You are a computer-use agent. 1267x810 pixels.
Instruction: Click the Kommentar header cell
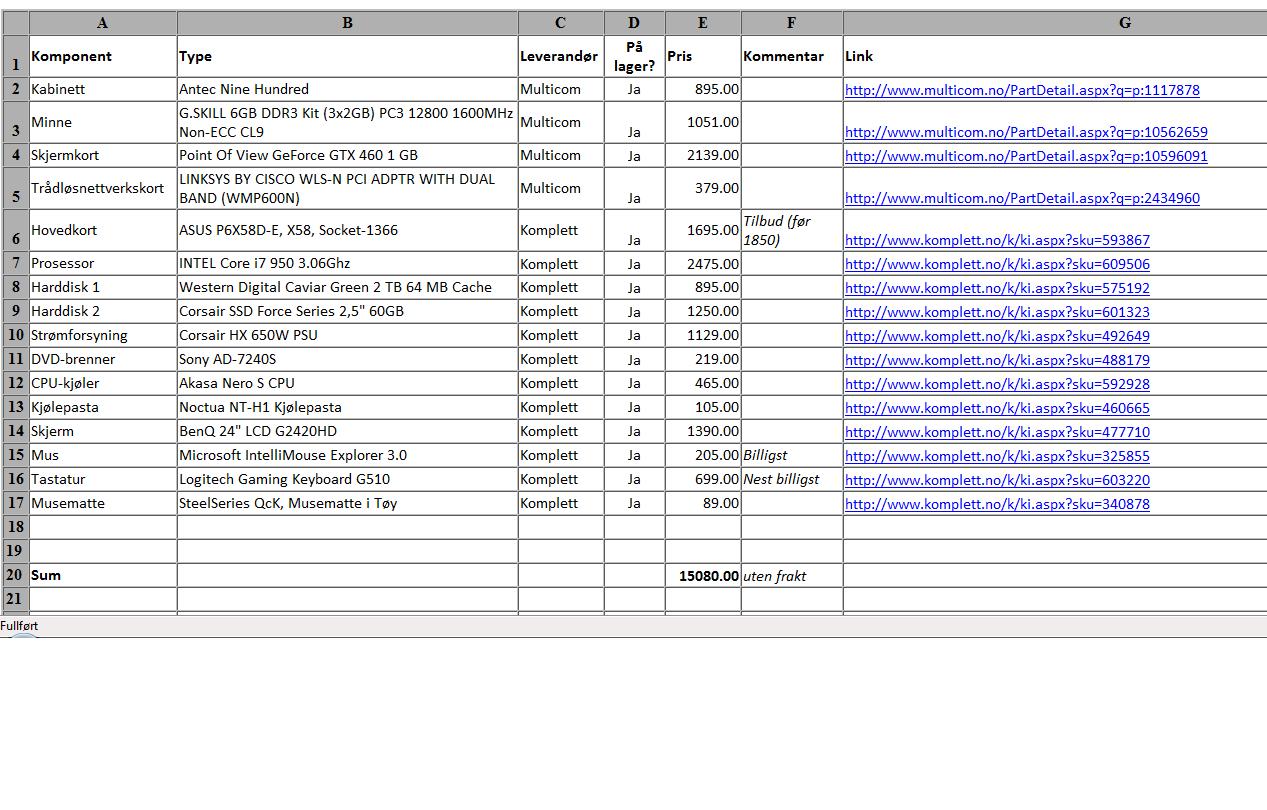(x=792, y=56)
